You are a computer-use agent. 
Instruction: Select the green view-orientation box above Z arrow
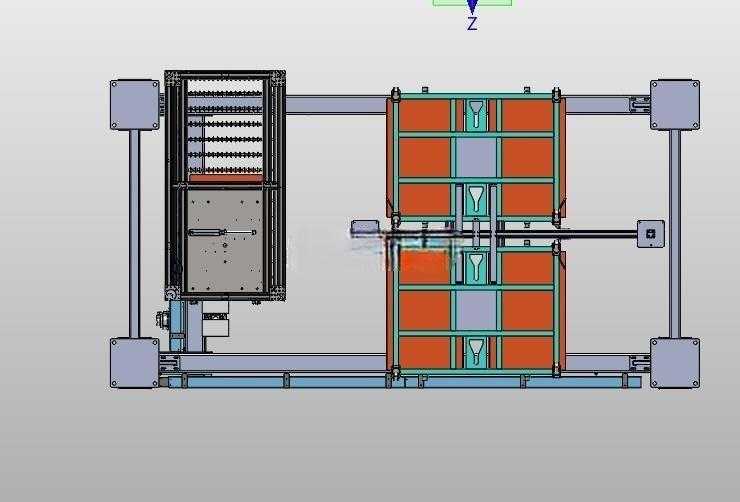point(472,2)
